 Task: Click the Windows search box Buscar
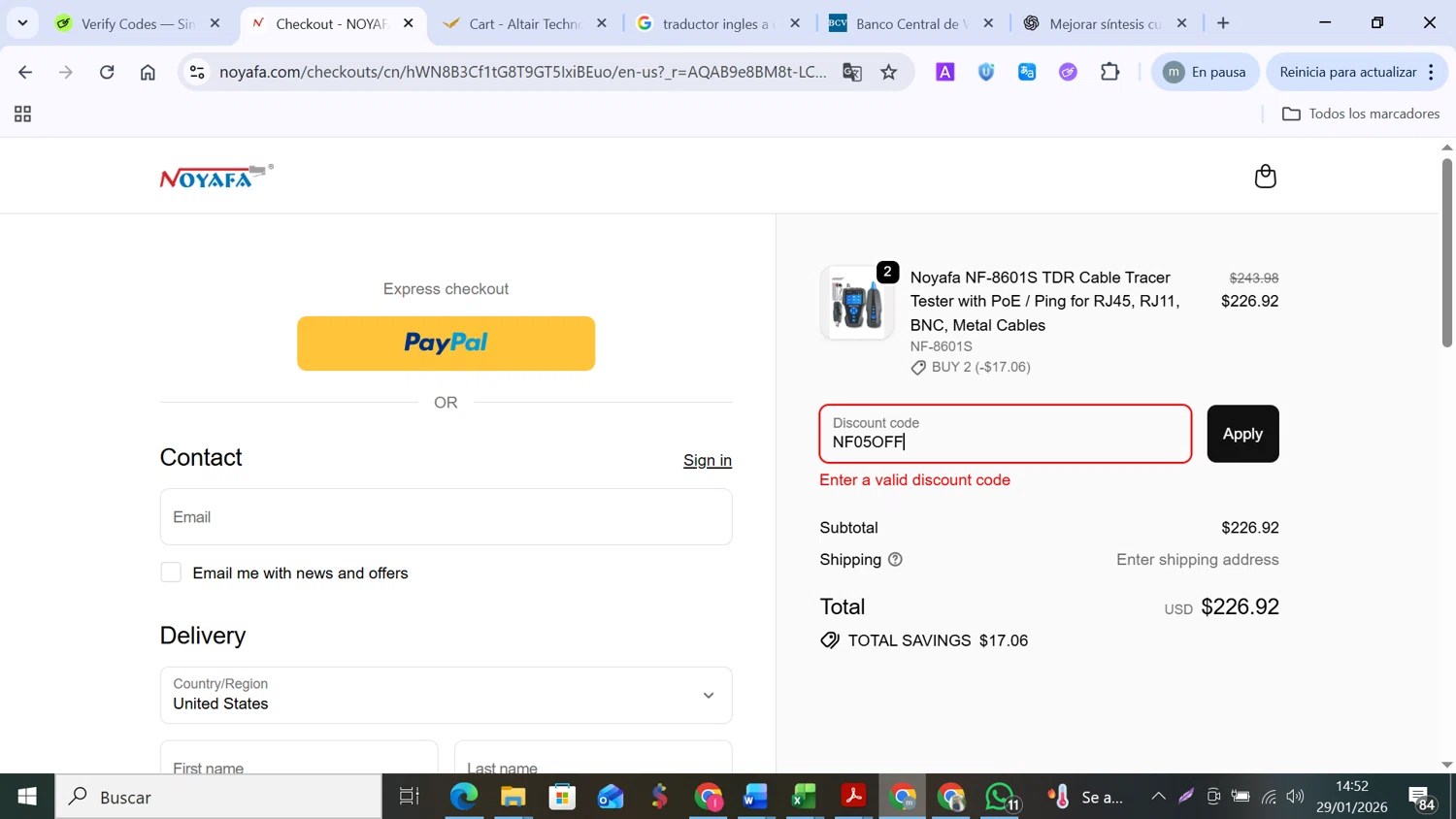click(x=218, y=797)
